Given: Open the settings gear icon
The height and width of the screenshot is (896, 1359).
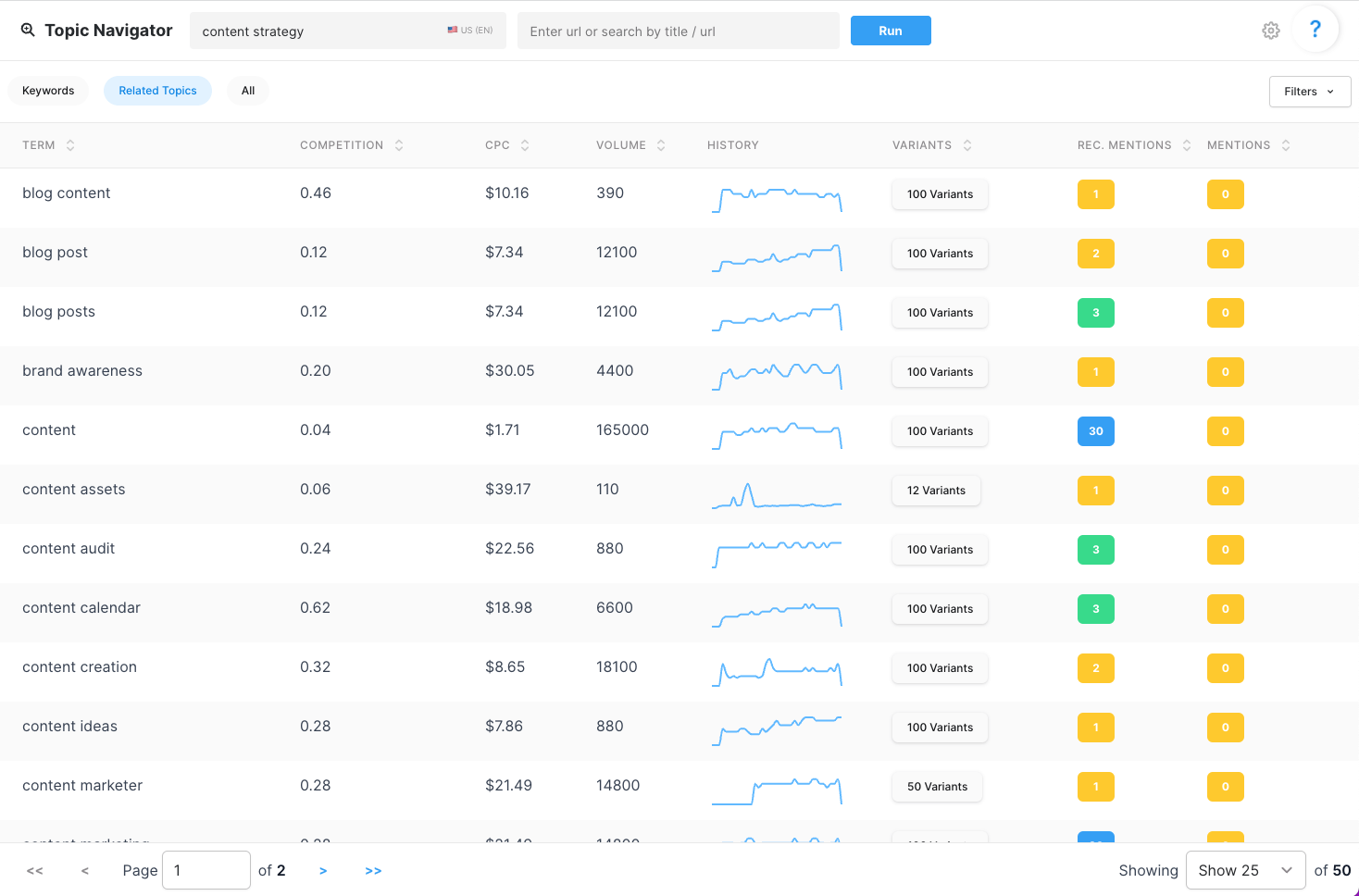Looking at the screenshot, I should (1270, 30).
